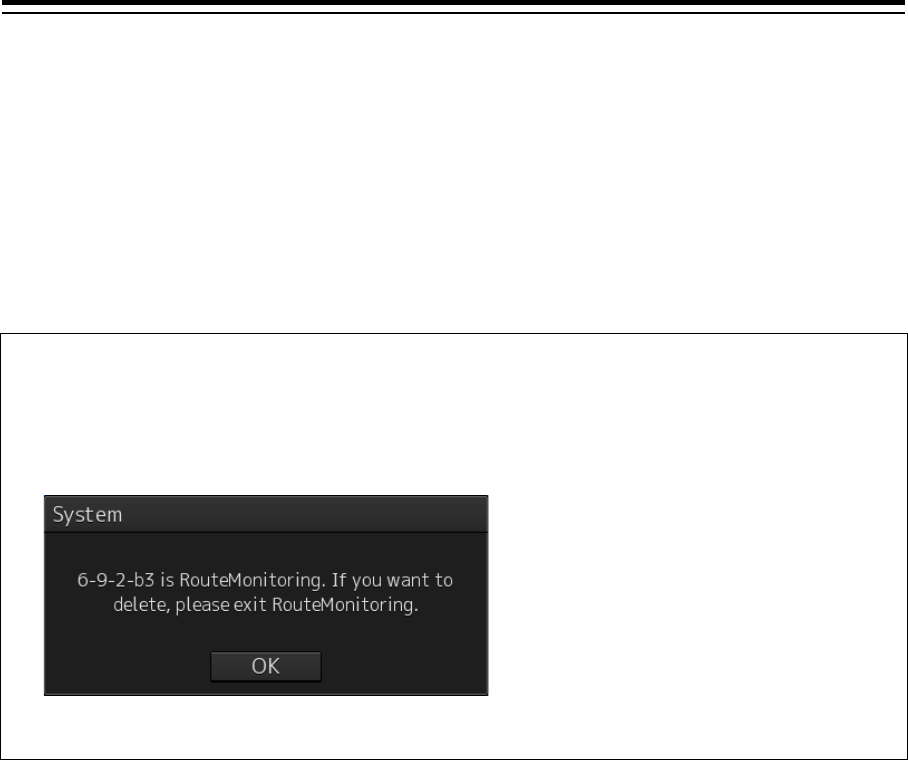The height and width of the screenshot is (760, 908).
Task: Click the thick horizontal rule at page top
Action: click(x=454, y=3)
